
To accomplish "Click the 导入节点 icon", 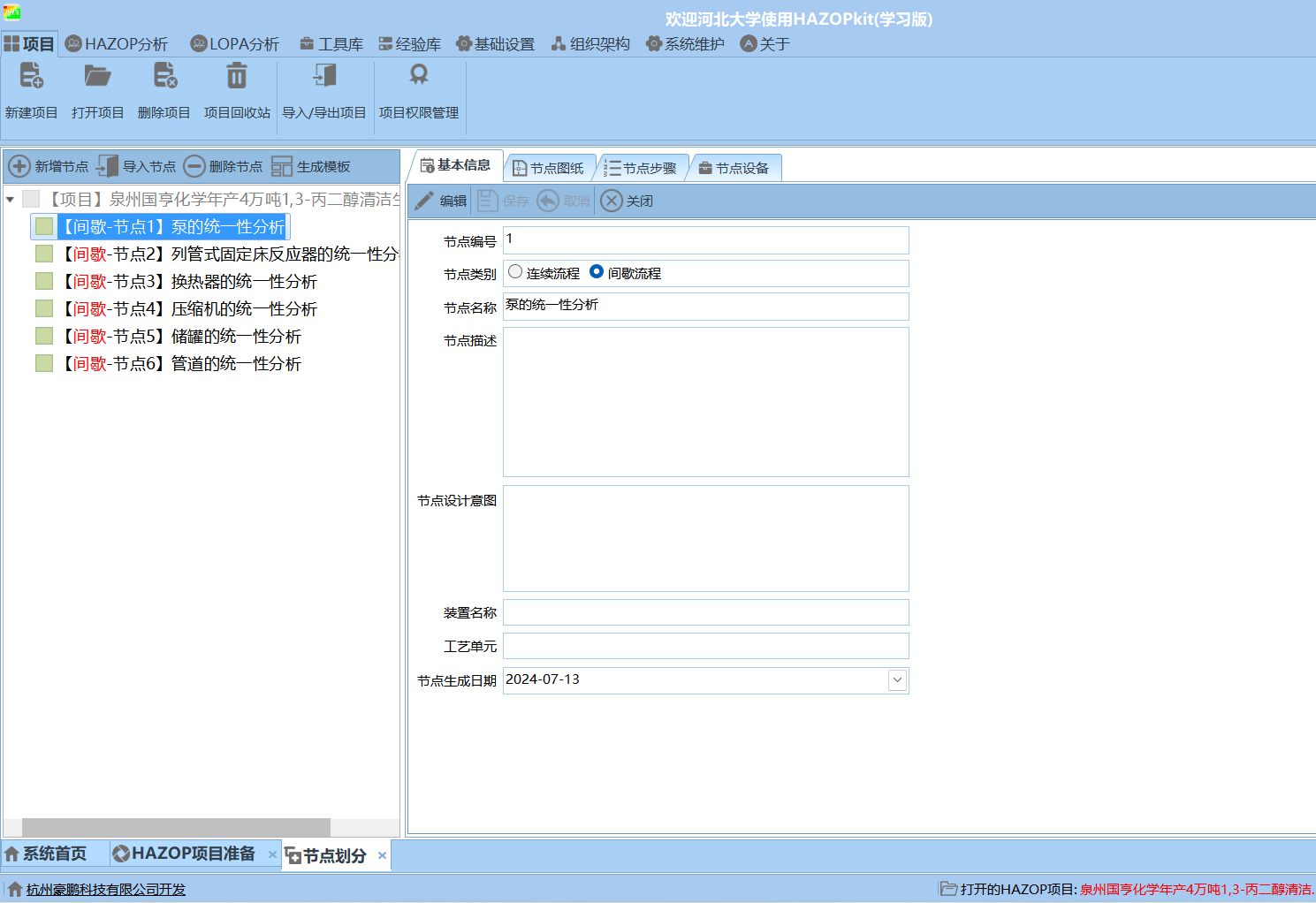I will pyautogui.click(x=108, y=166).
